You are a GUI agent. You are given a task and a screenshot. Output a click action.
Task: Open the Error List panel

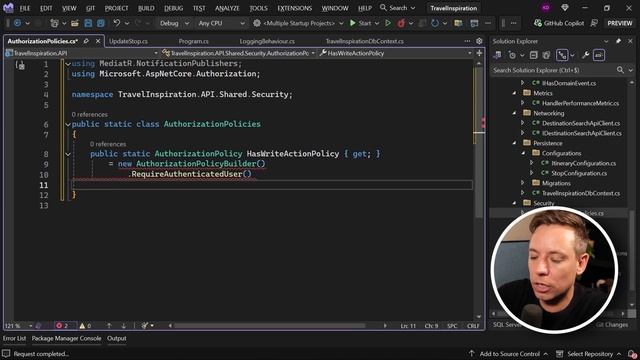[14, 338]
